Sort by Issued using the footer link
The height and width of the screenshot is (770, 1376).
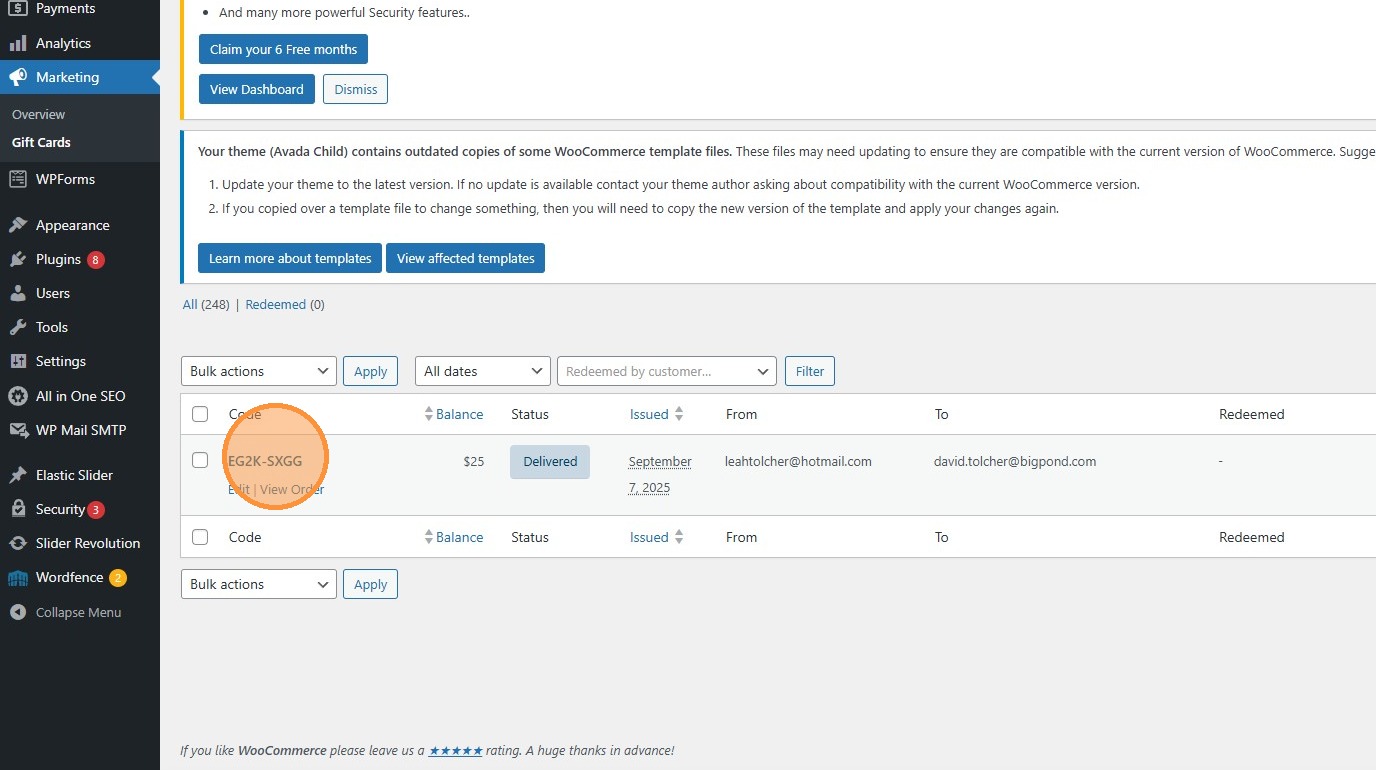tap(649, 537)
